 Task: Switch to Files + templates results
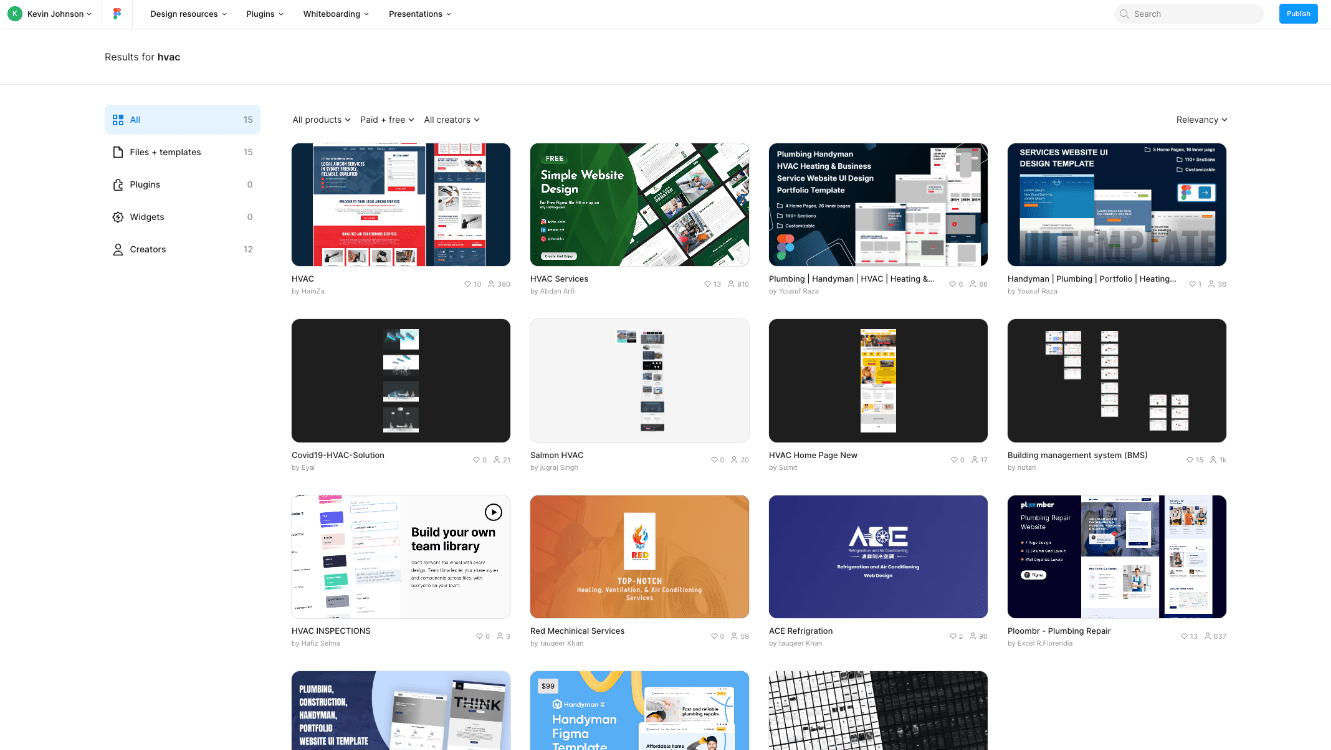click(x=182, y=152)
